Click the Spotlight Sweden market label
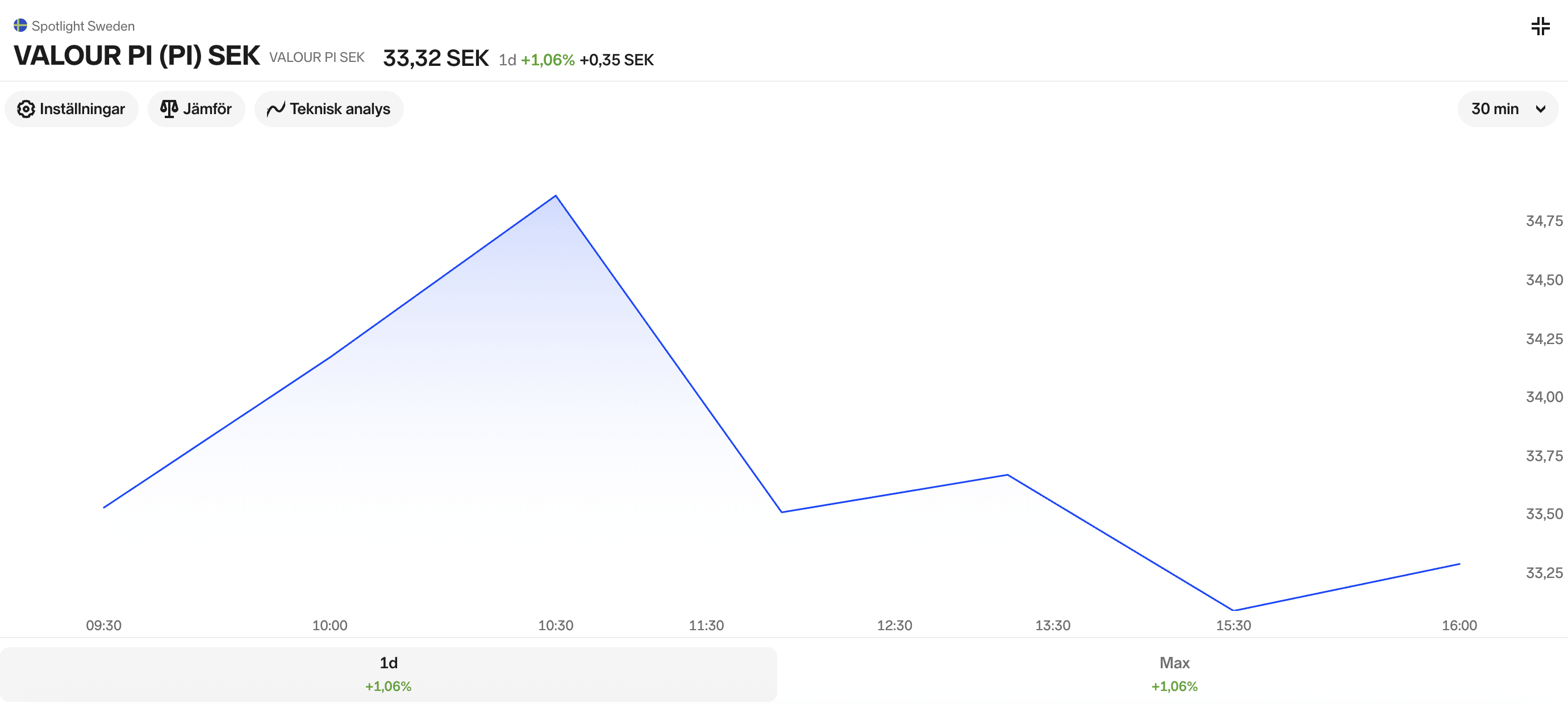The width and height of the screenshot is (1568, 704). point(83,26)
